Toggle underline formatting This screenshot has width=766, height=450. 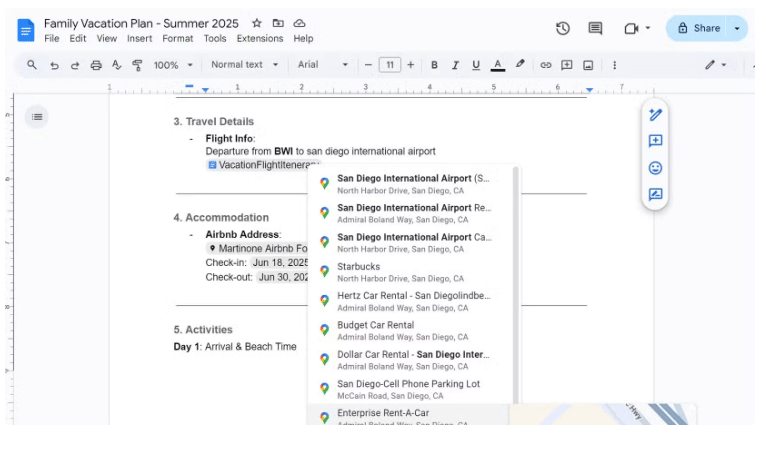tap(476, 65)
